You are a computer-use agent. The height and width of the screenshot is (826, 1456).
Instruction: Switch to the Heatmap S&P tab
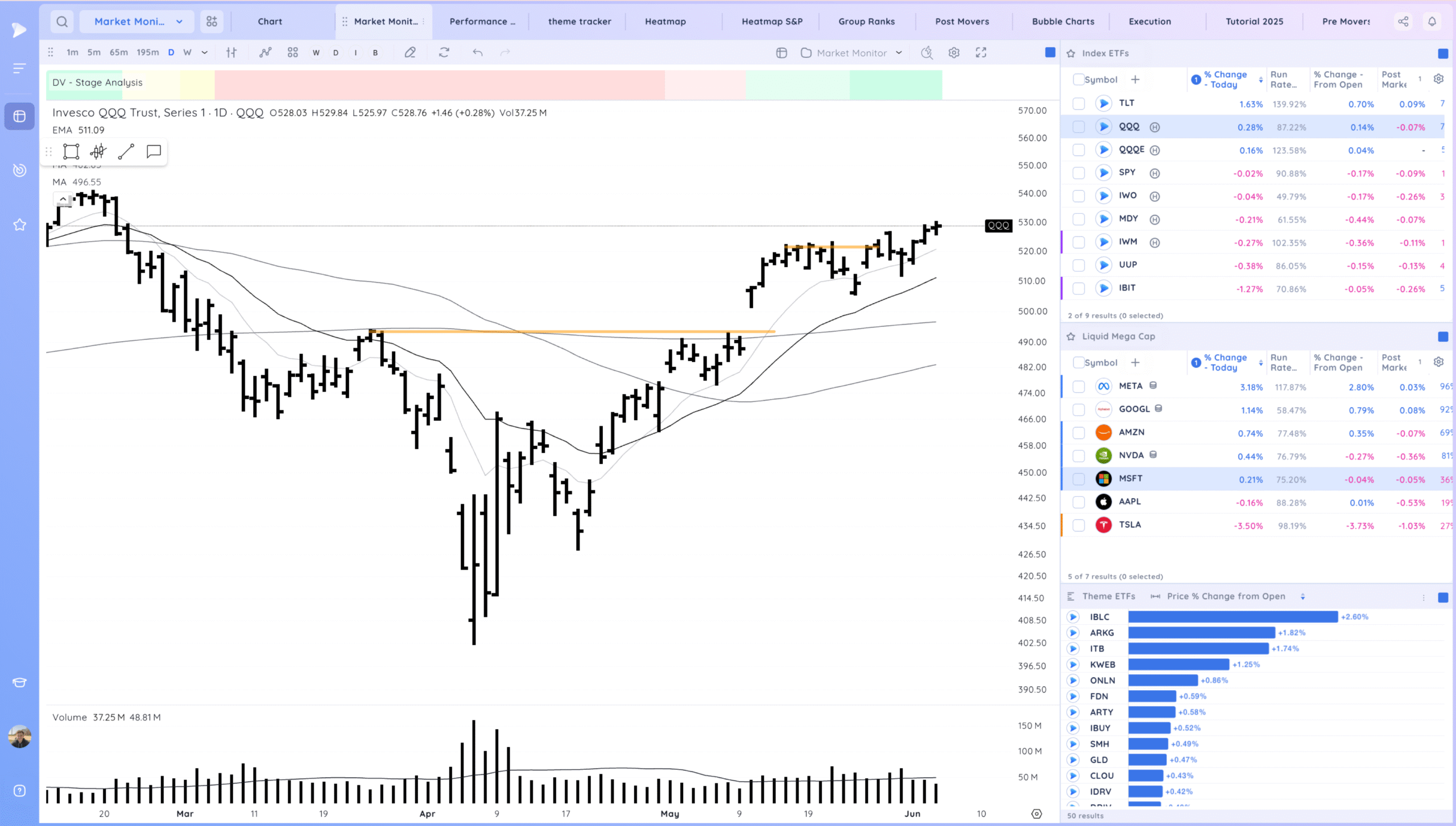[x=772, y=22]
